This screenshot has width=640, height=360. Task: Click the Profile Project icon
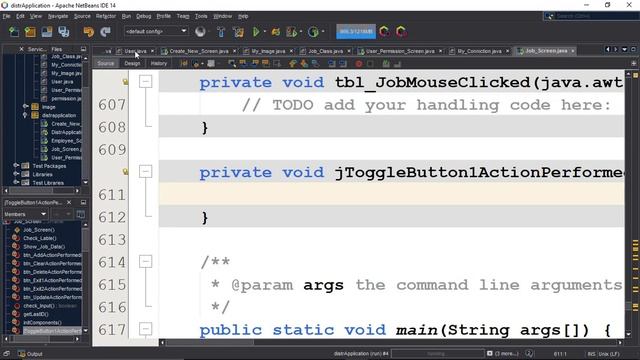point(313,31)
